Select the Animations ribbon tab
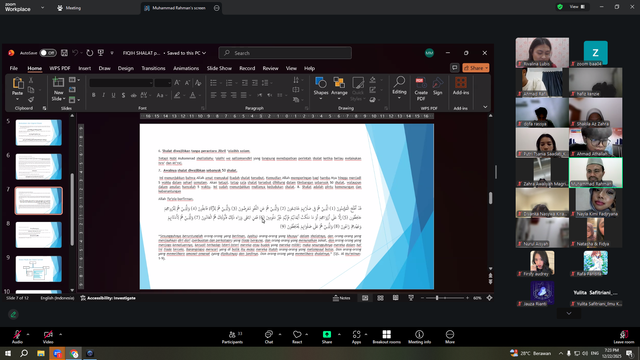 coord(186,69)
